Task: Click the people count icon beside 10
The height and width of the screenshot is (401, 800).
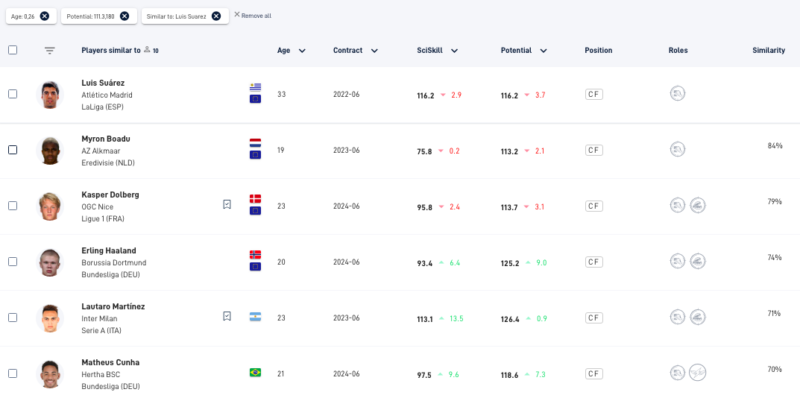Action: point(147,49)
